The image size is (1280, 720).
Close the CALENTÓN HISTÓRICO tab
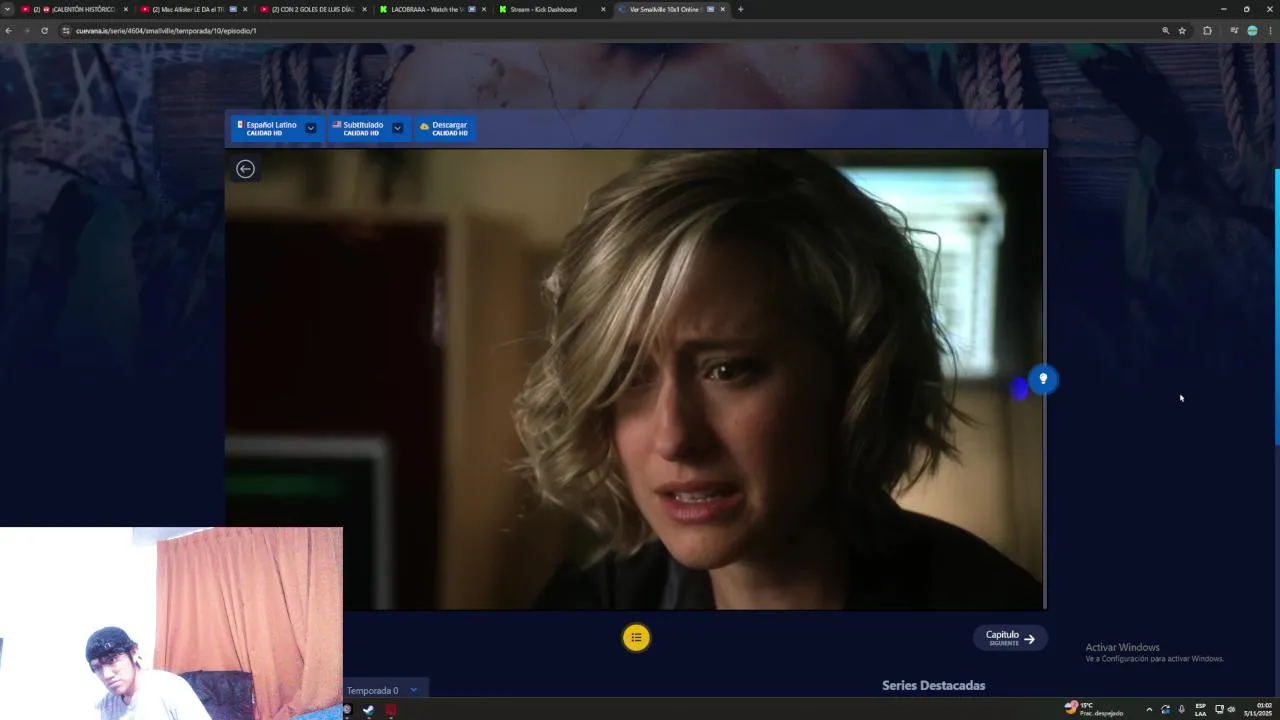pyautogui.click(x=125, y=9)
